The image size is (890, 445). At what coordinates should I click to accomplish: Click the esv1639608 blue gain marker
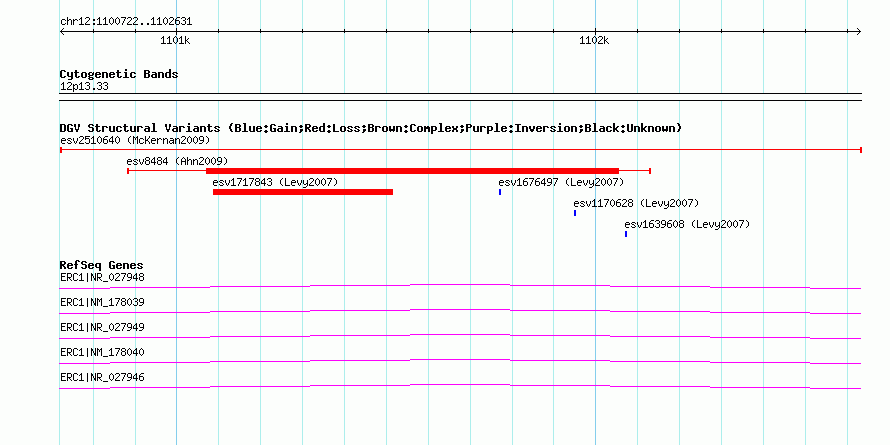click(626, 234)
